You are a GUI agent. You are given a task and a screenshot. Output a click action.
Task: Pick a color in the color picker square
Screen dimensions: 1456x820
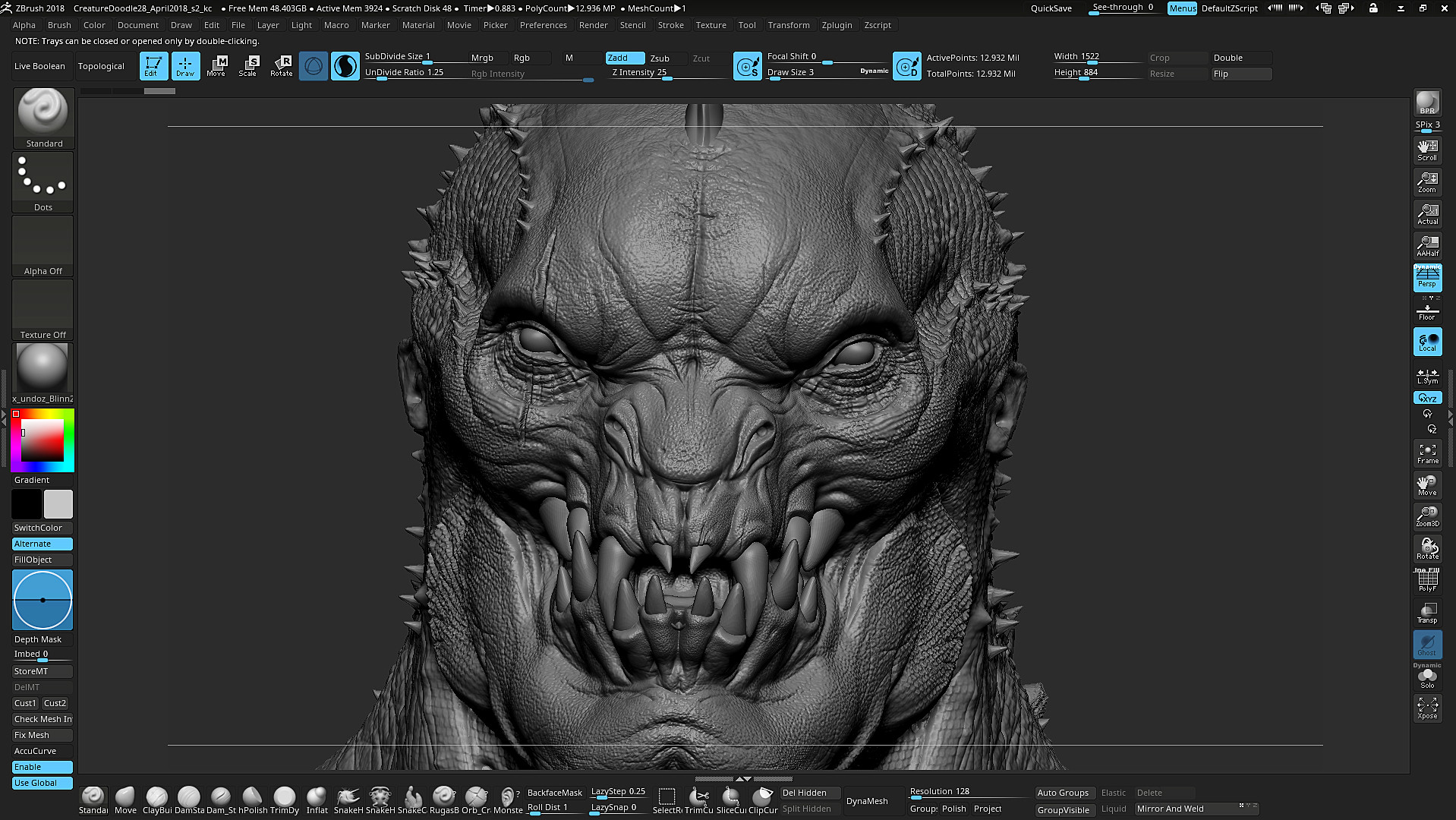[x=42, y=440]
